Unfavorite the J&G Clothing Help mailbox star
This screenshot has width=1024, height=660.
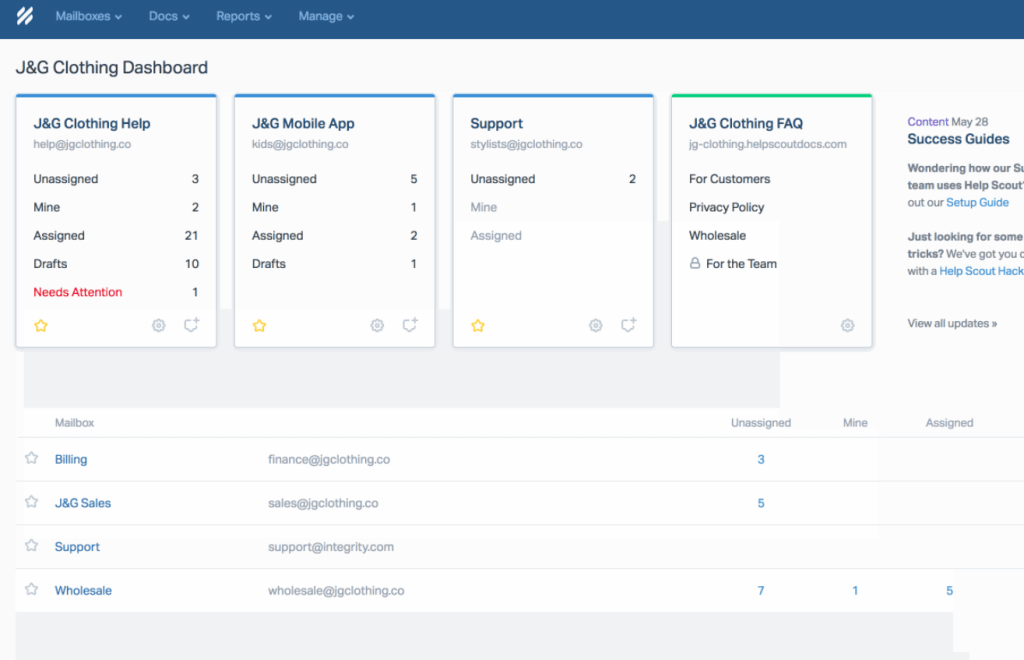click(41, 325)
